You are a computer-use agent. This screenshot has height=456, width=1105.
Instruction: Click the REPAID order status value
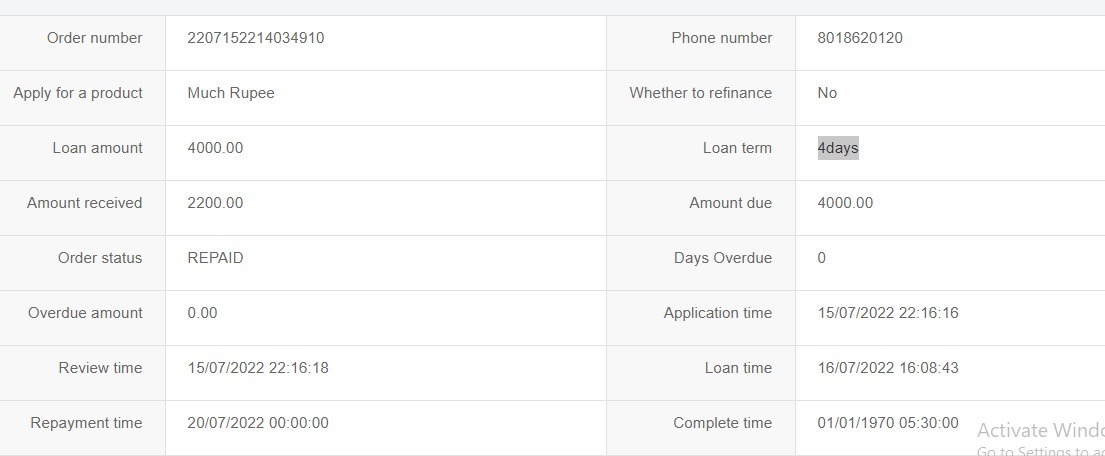coord(215,258)
